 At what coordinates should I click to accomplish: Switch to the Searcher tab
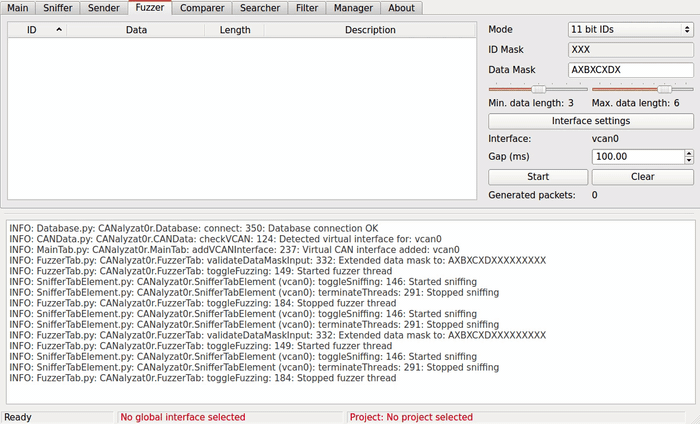260,8
